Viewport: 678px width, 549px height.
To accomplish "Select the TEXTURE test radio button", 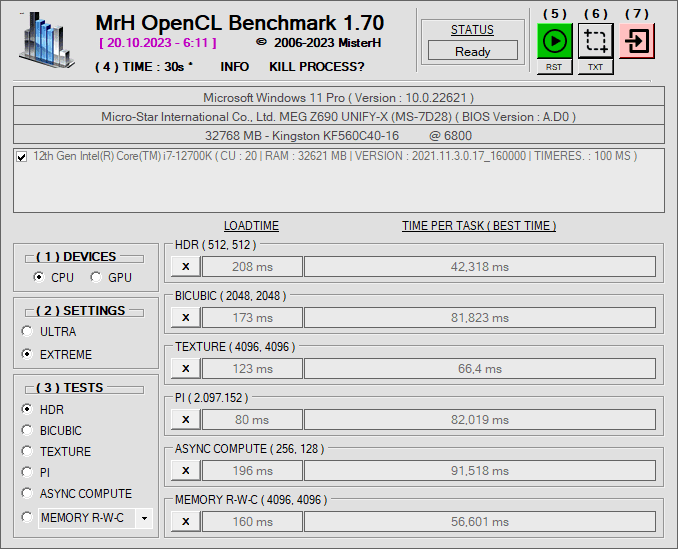I will (27, 451).
